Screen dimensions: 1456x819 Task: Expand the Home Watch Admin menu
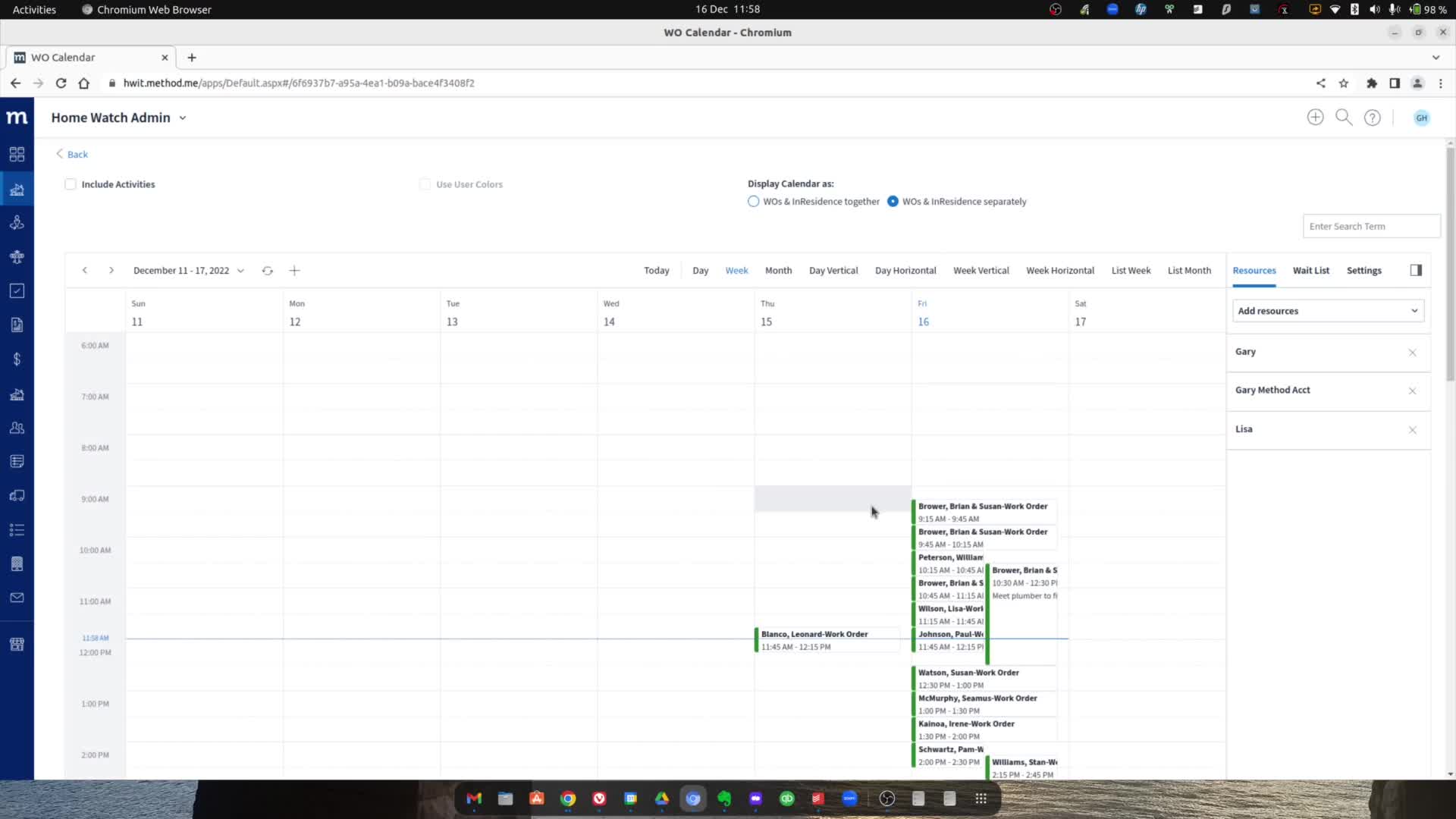[x=182, y=118]
